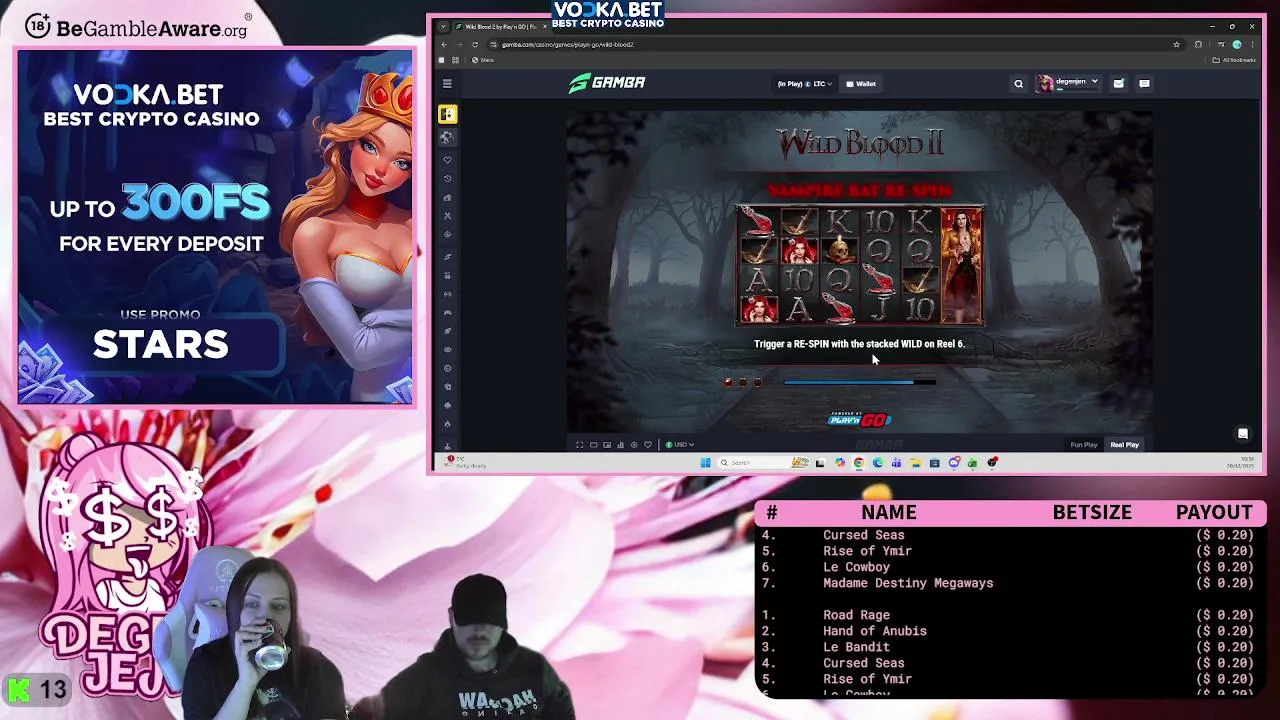1280x720 pixels.
Task: Add Wild Blood II to favorites
Action: point(648,445)
